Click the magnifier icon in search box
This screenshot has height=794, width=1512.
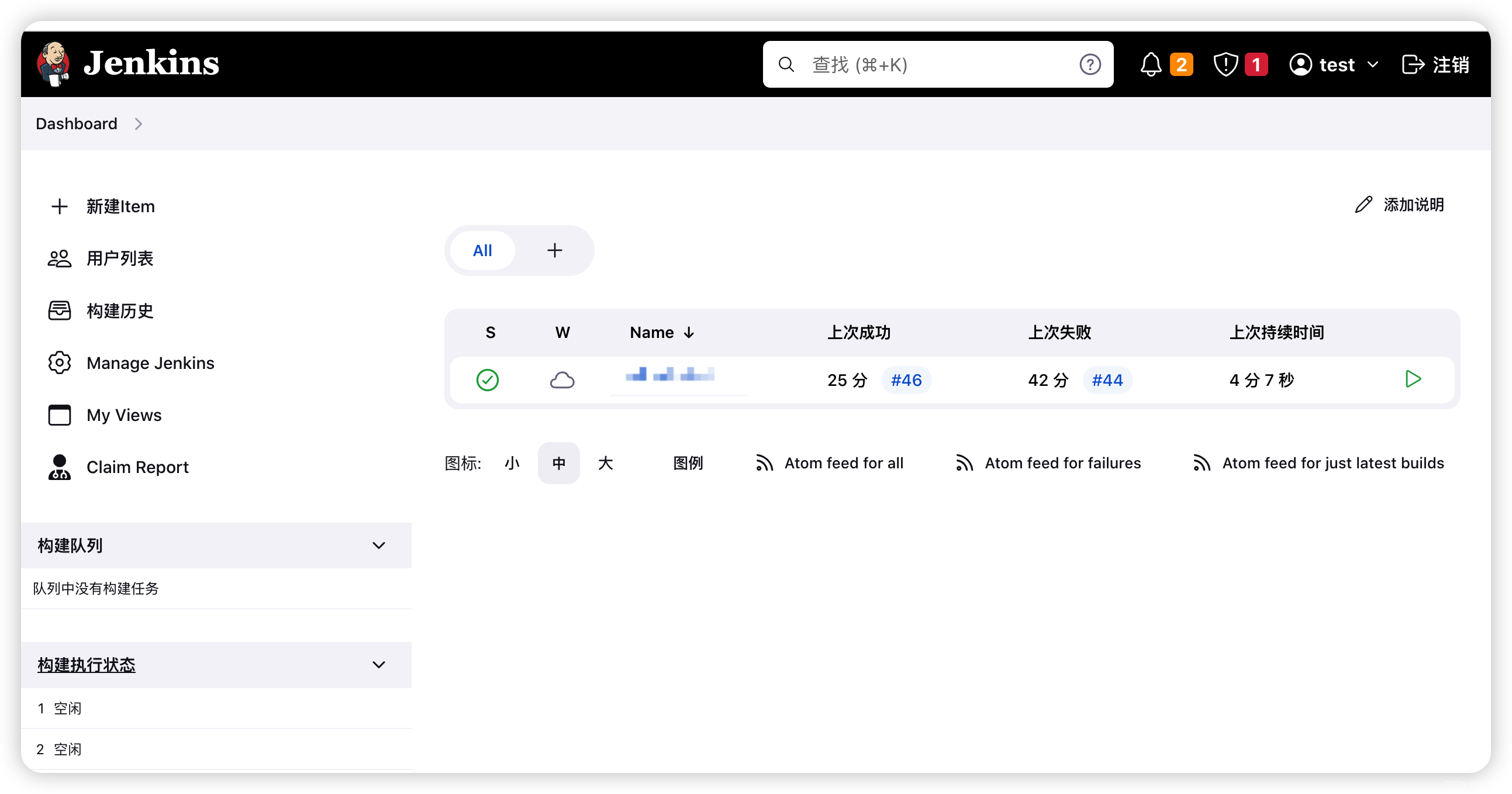point(786,64)
